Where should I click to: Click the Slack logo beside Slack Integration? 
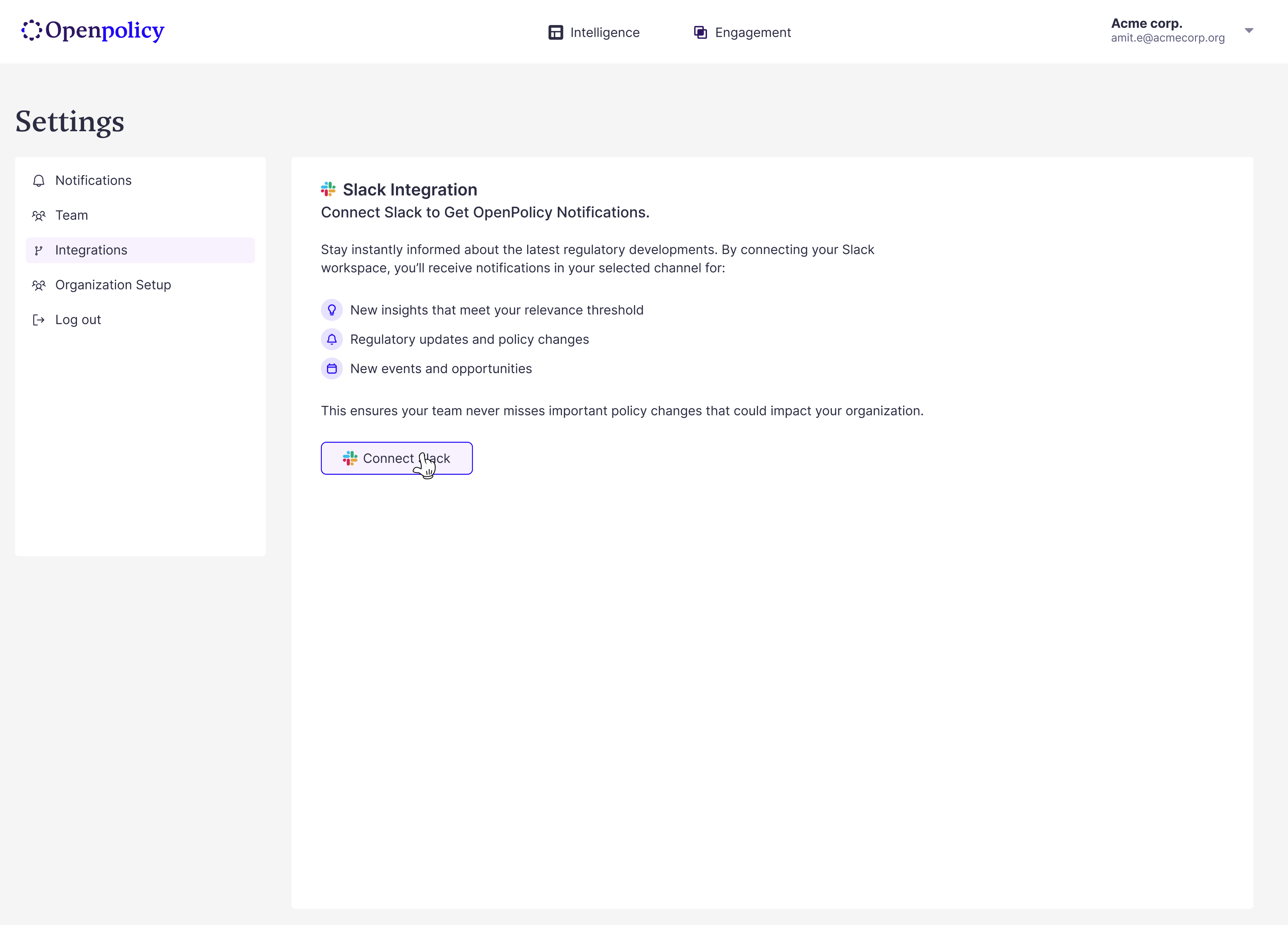pyautogui.click(x=328, y=189)
